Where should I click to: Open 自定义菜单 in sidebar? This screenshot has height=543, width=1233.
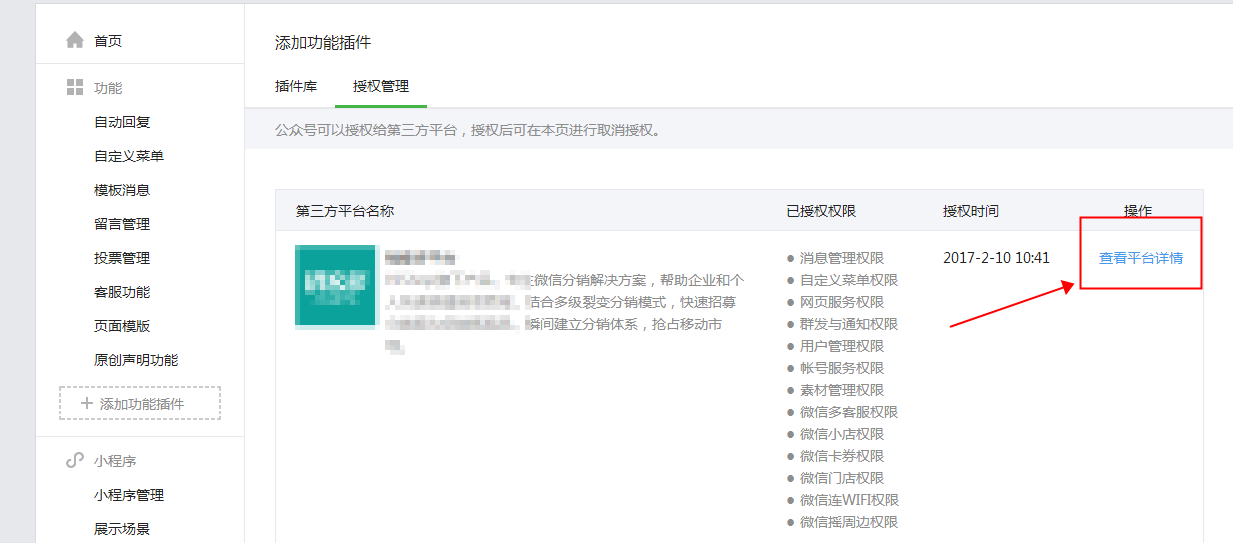(x=129, y=156)
